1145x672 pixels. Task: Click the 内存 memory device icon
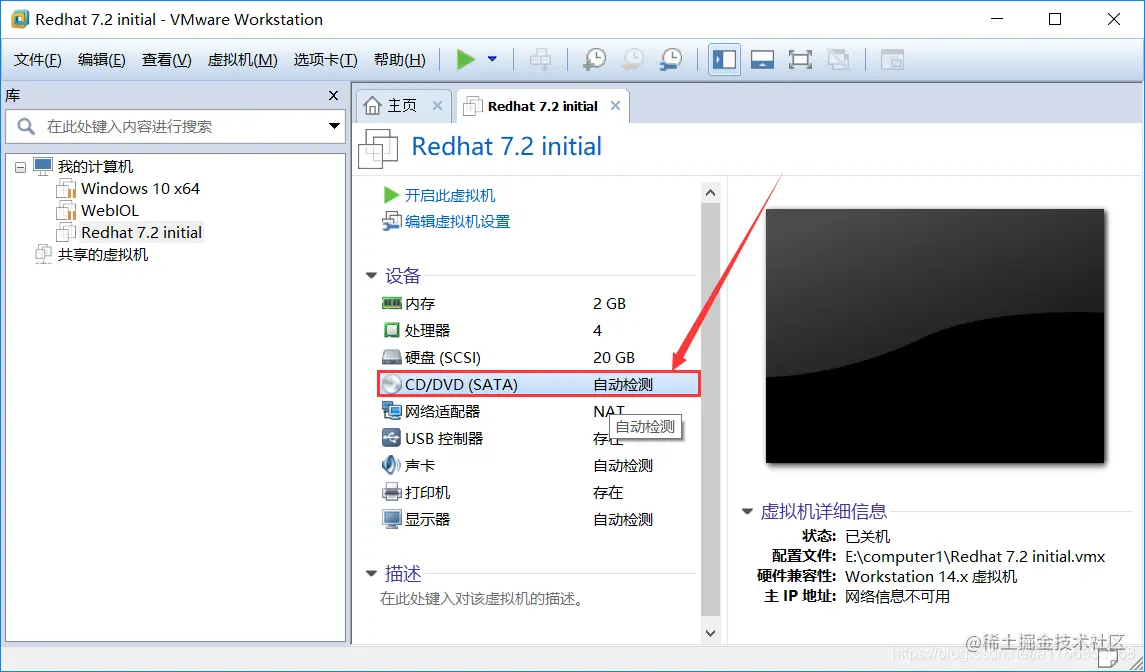pyautogui.click(x=391, y=303)
